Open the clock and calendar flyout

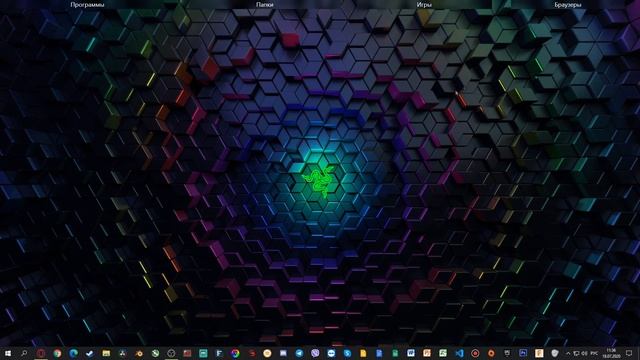611,353
